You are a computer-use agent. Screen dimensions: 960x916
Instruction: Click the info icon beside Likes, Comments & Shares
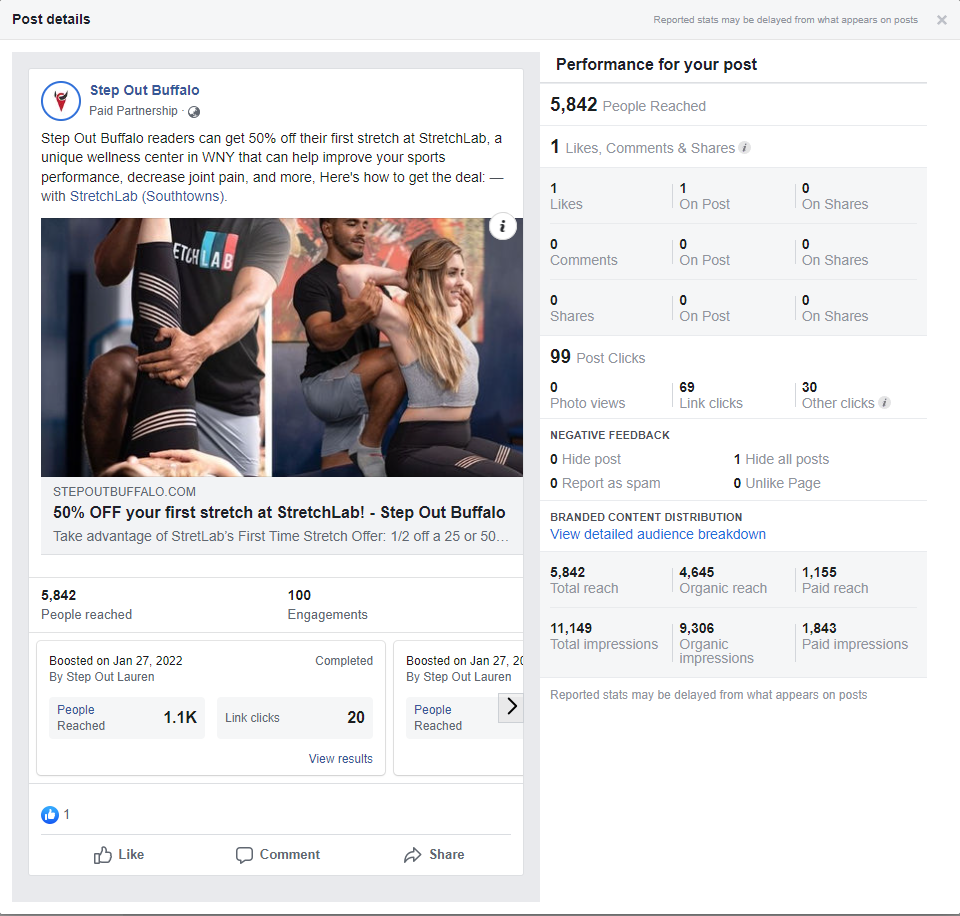click(x=744, y=148)
